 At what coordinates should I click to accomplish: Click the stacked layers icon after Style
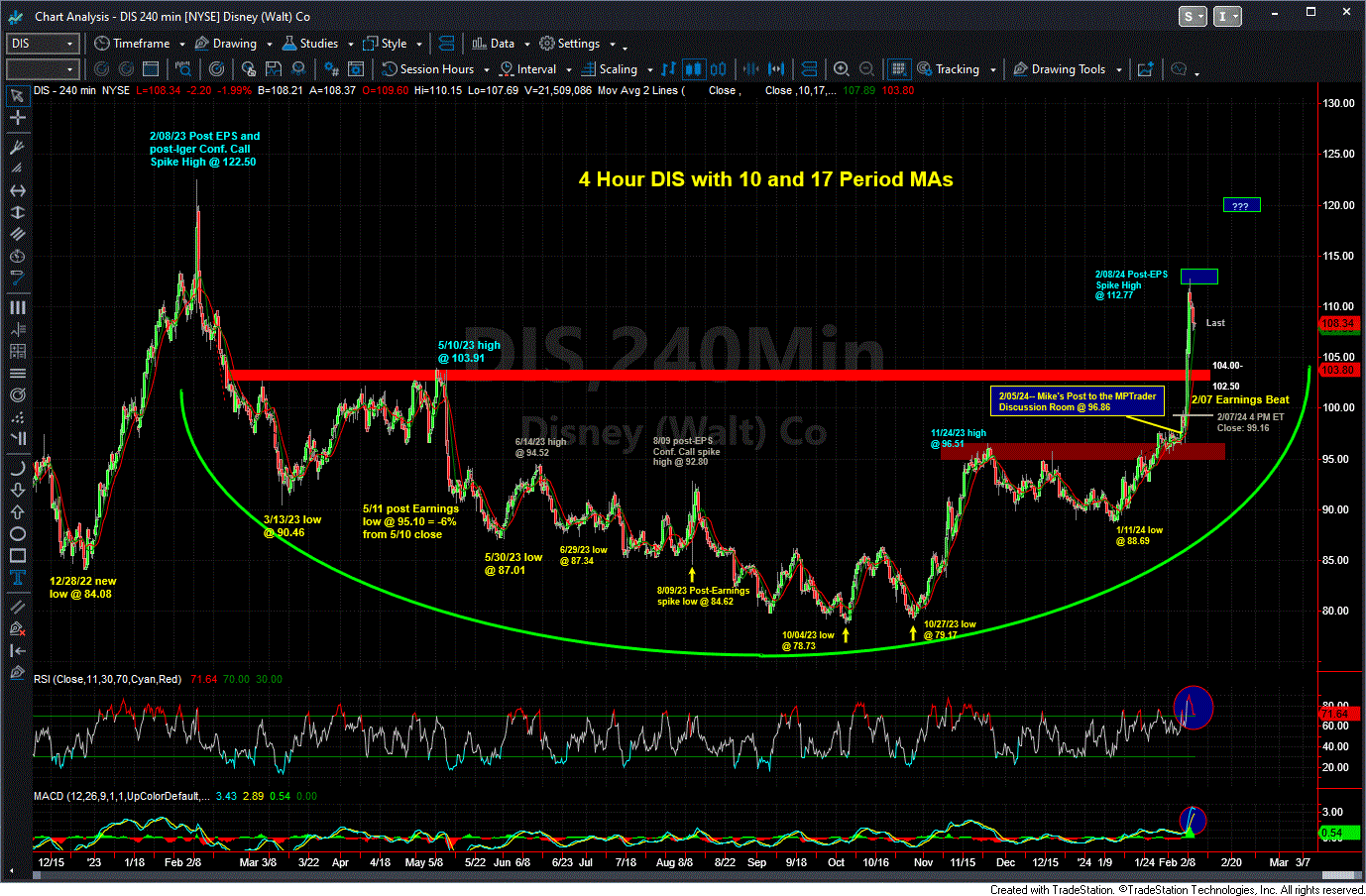(446, 44)
